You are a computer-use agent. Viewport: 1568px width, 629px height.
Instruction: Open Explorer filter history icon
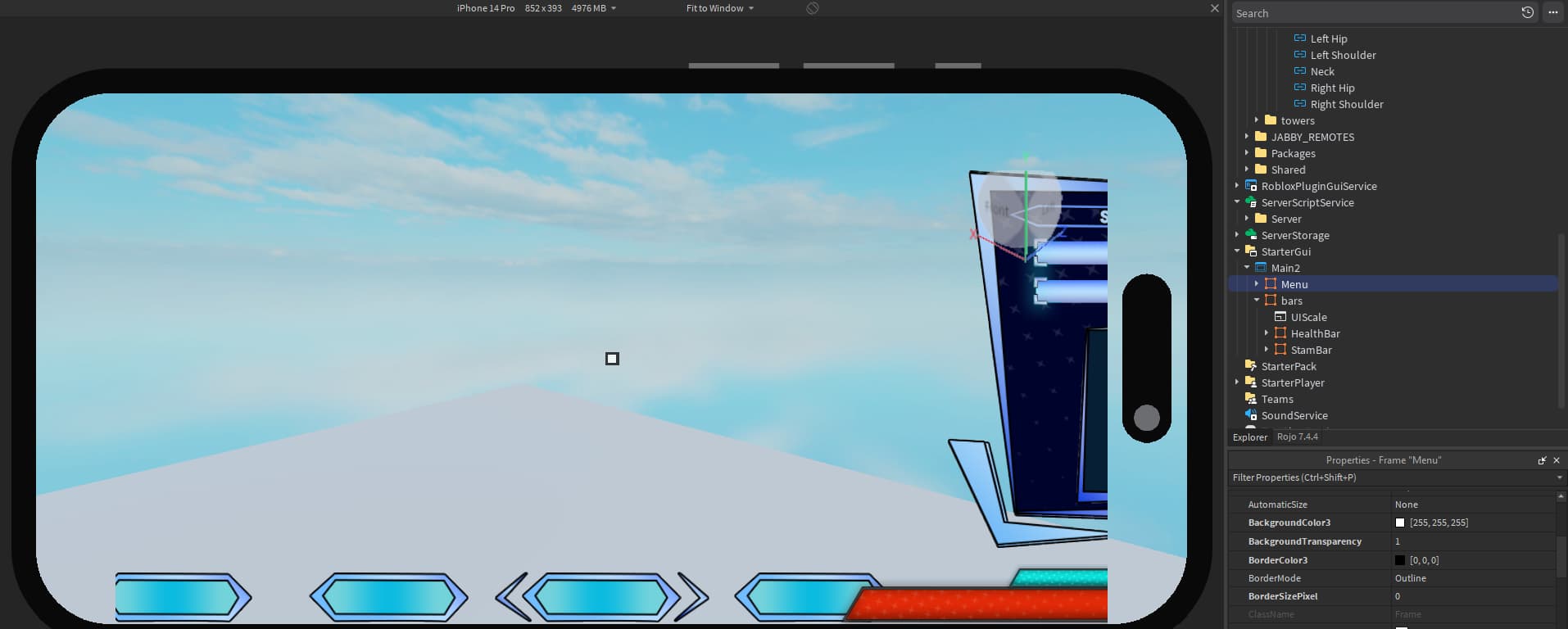tap(1527, 13)
